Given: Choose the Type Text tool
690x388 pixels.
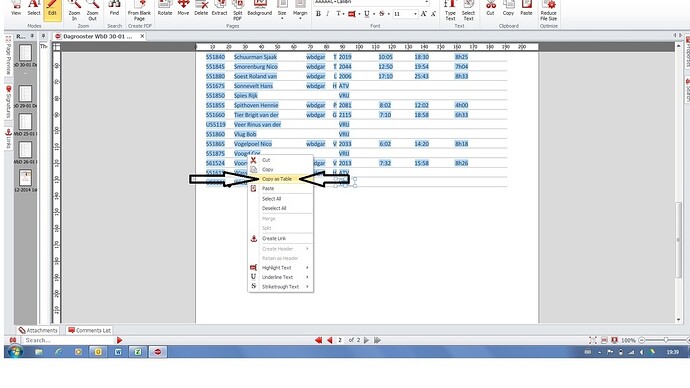Looking at the screenshot, I should (x=450, y=11).
